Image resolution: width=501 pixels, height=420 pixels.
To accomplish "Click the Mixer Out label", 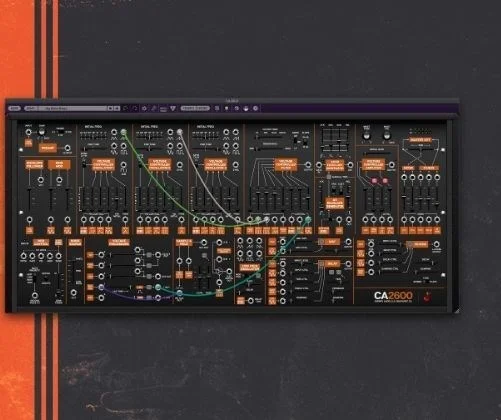I will (420, 140).
